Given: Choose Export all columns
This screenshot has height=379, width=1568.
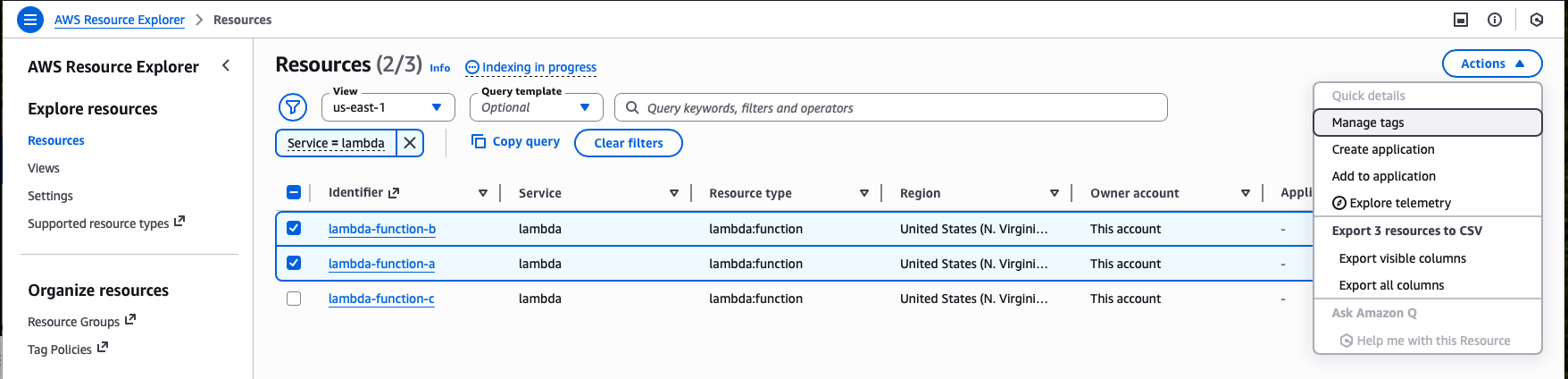Looking at the screenshot, I should pyautogui.click(x=1428, y=285).
